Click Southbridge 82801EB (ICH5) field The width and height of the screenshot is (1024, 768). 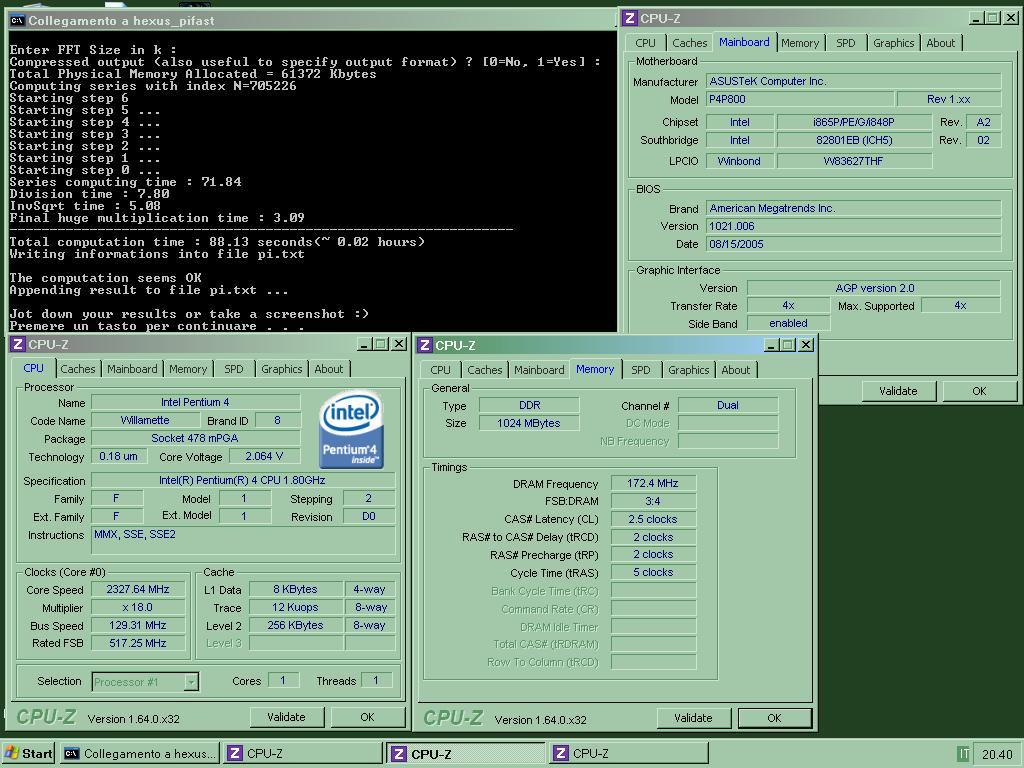(x=854, y=140)
